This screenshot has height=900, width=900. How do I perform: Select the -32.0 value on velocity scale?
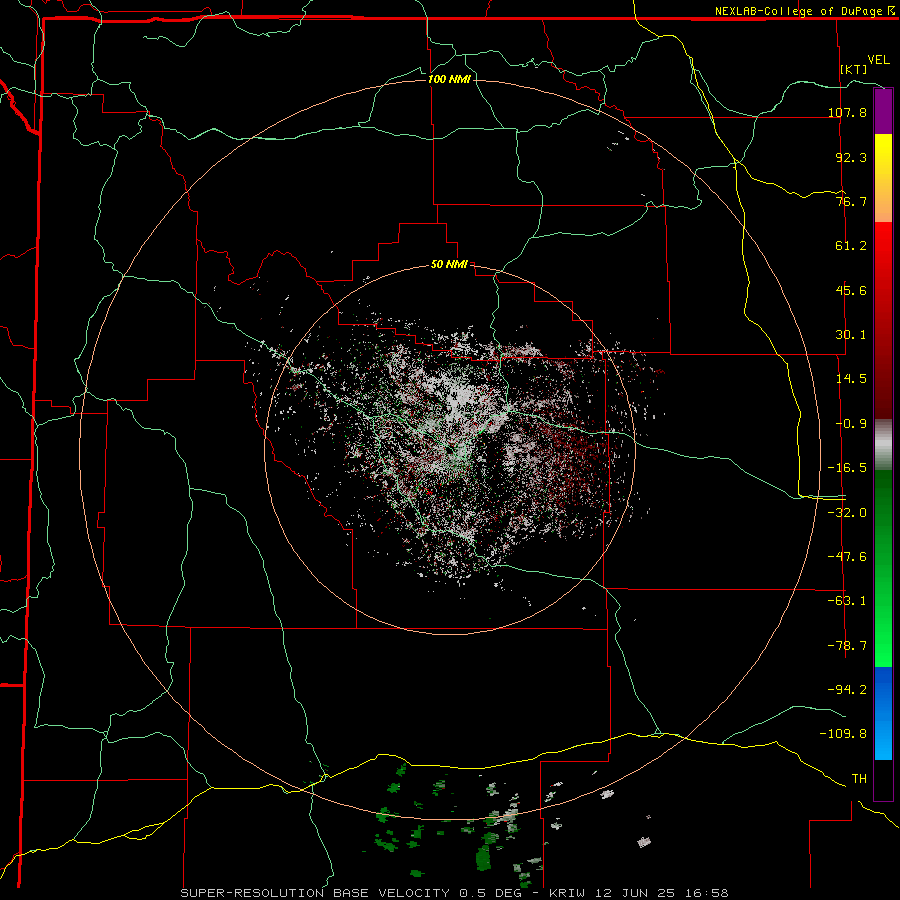[847, 513]
